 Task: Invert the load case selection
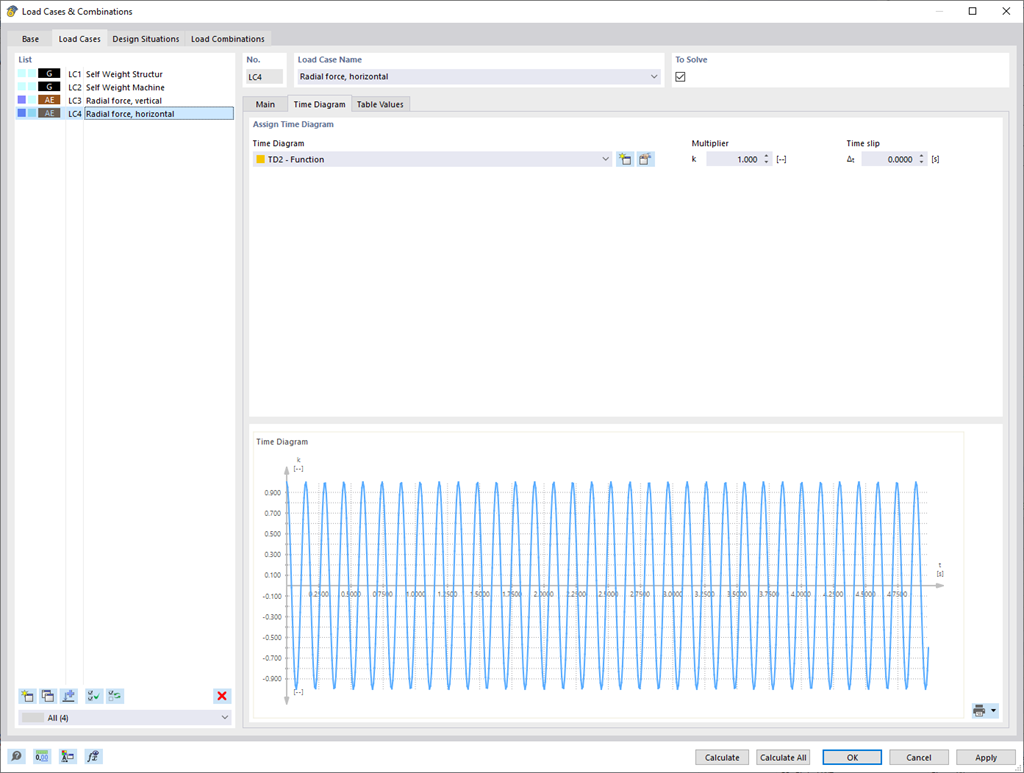115,696
